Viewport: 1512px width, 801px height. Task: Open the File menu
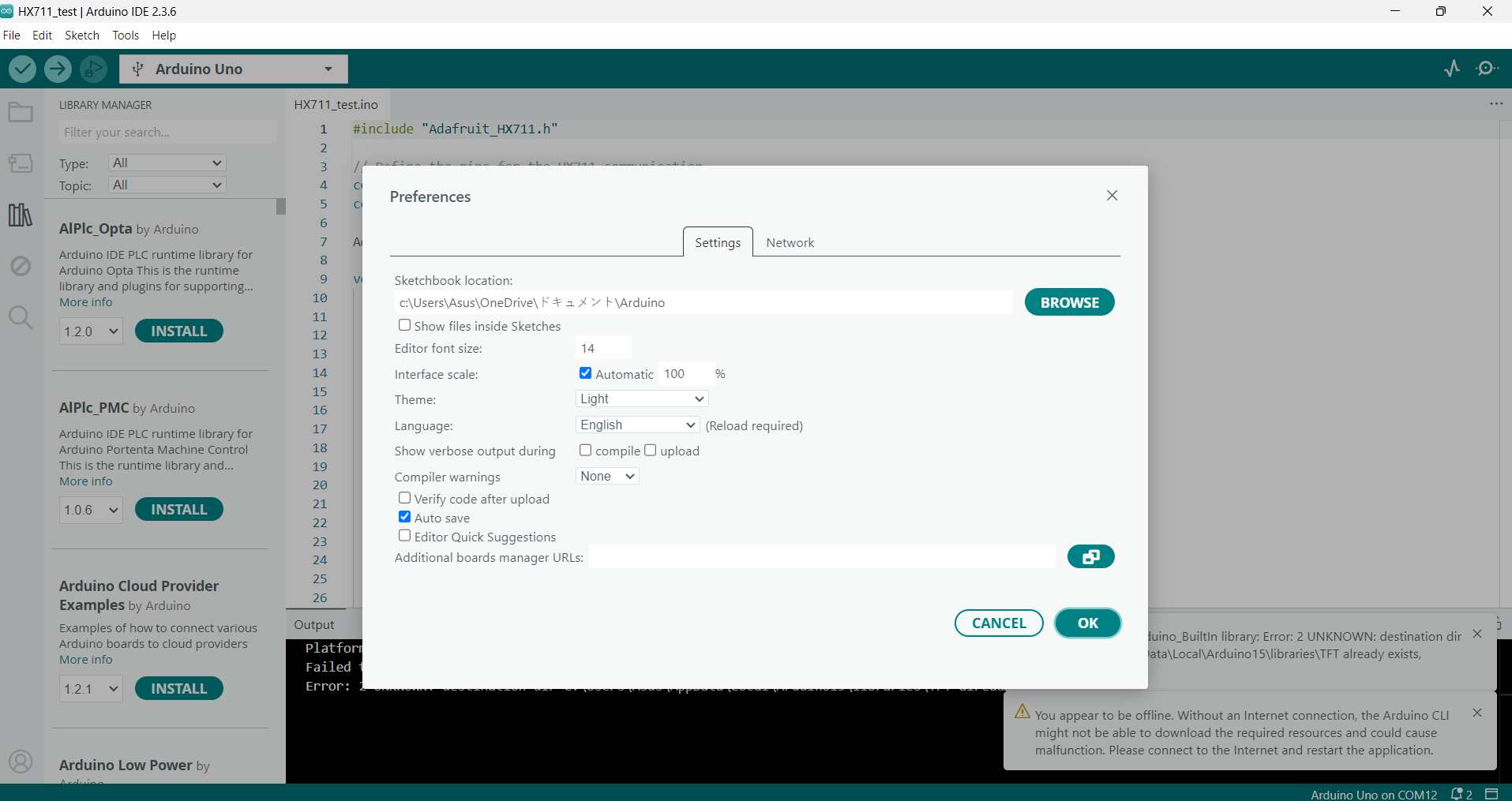(12, 36)
